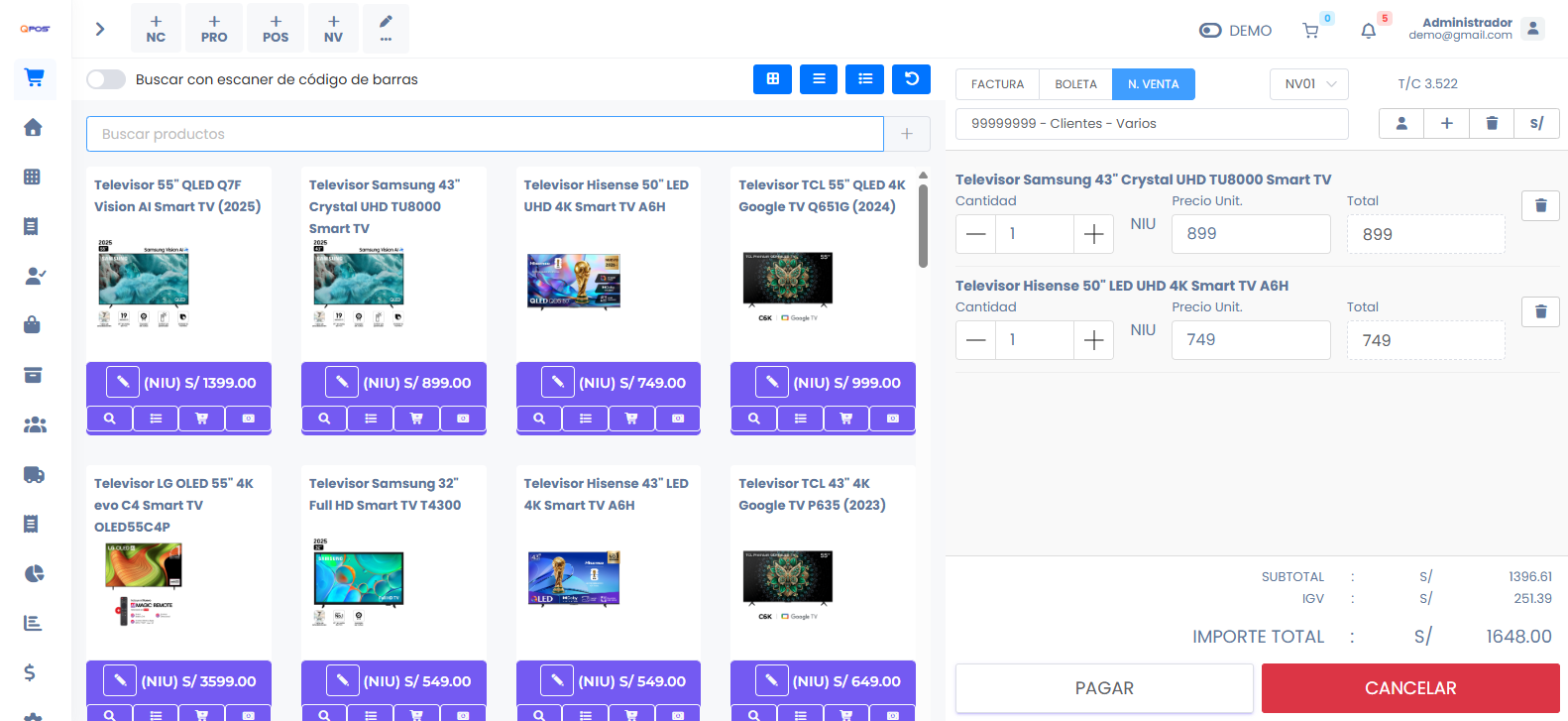The image size is (1568, 721).
Task: Switch to the grid view layout
Action: coord(772,79)
